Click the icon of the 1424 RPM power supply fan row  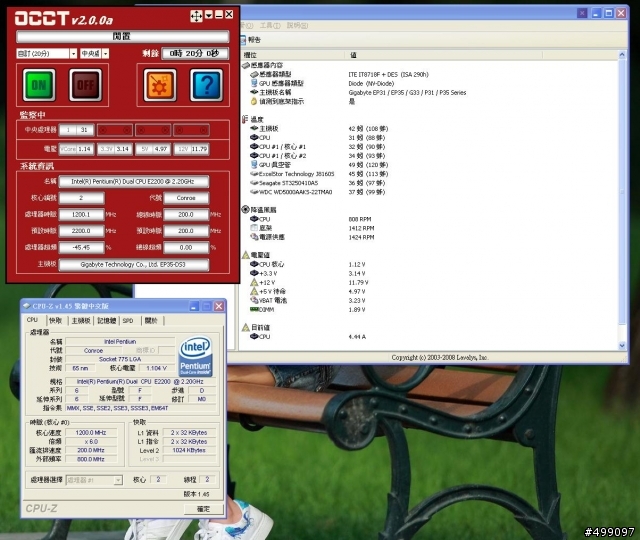point(254,237)
